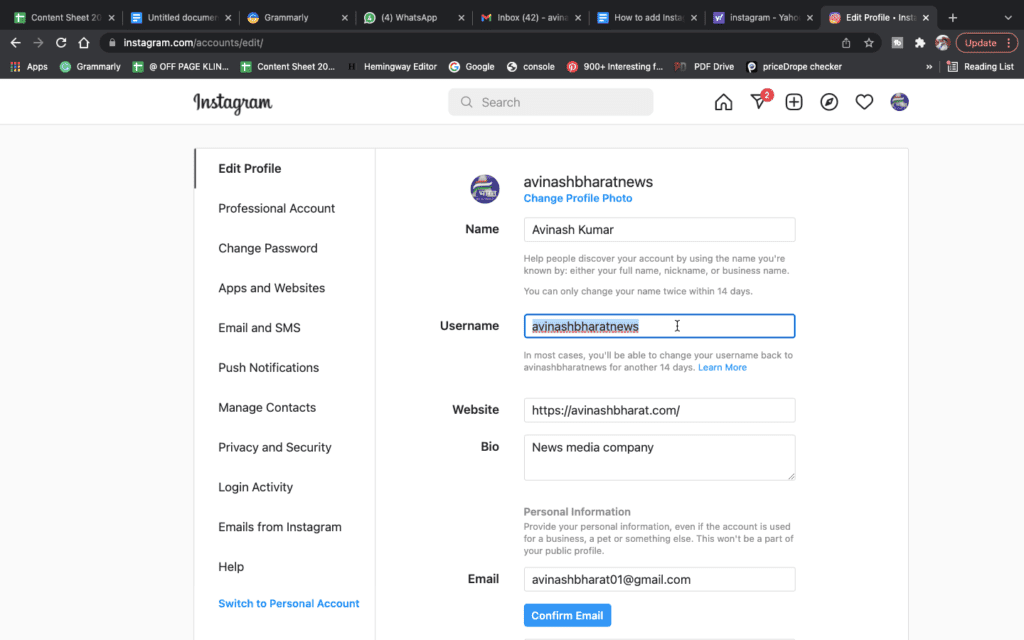This screenshot has height=640, width=1024.
Task: Open the priceDrope checker bookmark
Action: tap(793, 67)
